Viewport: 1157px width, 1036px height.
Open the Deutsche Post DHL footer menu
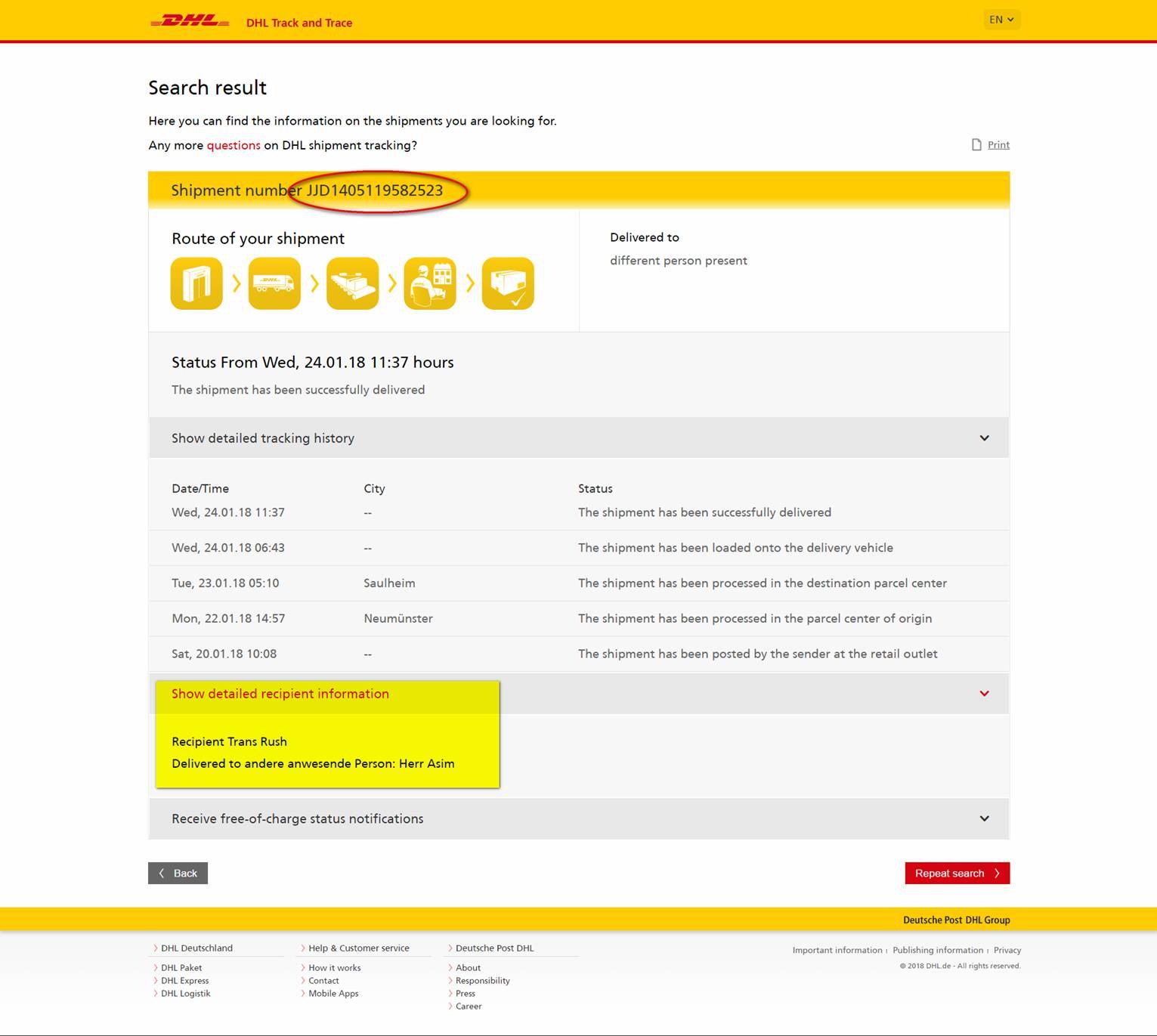click(x=494, y=948)
